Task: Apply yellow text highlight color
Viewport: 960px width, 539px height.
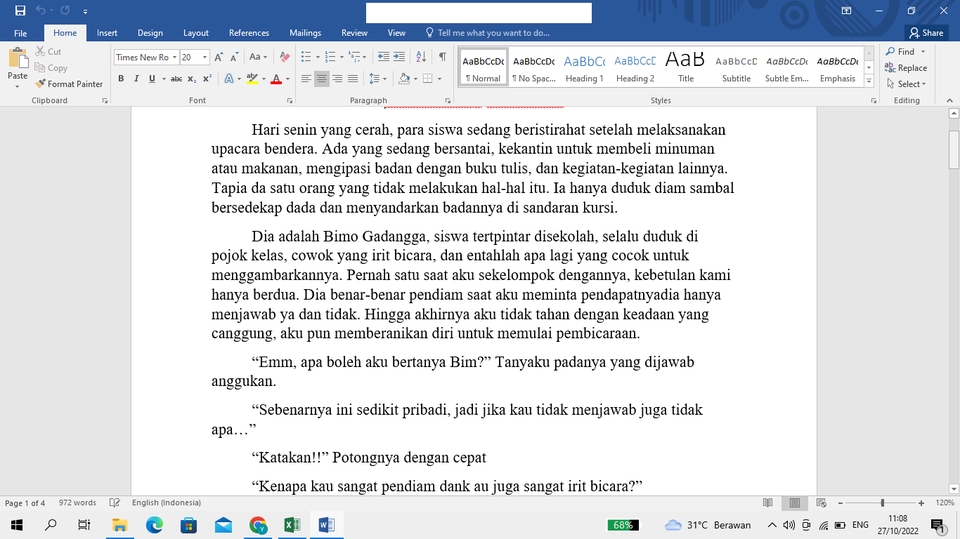Action: click(x=252, y=78)
